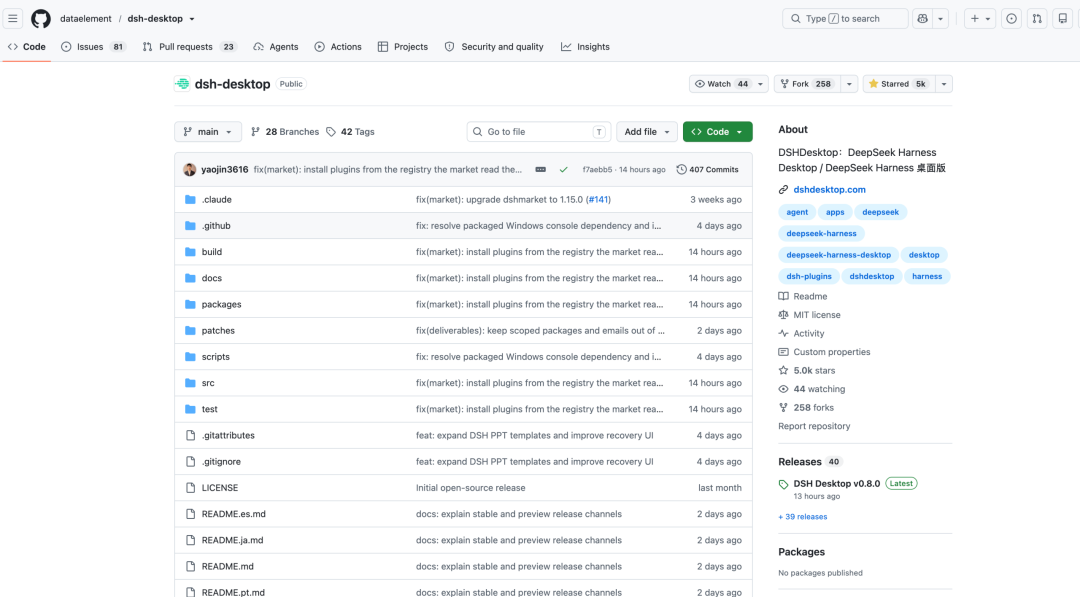
Task: Open the + 39 releases link
Action: (802, 516)
